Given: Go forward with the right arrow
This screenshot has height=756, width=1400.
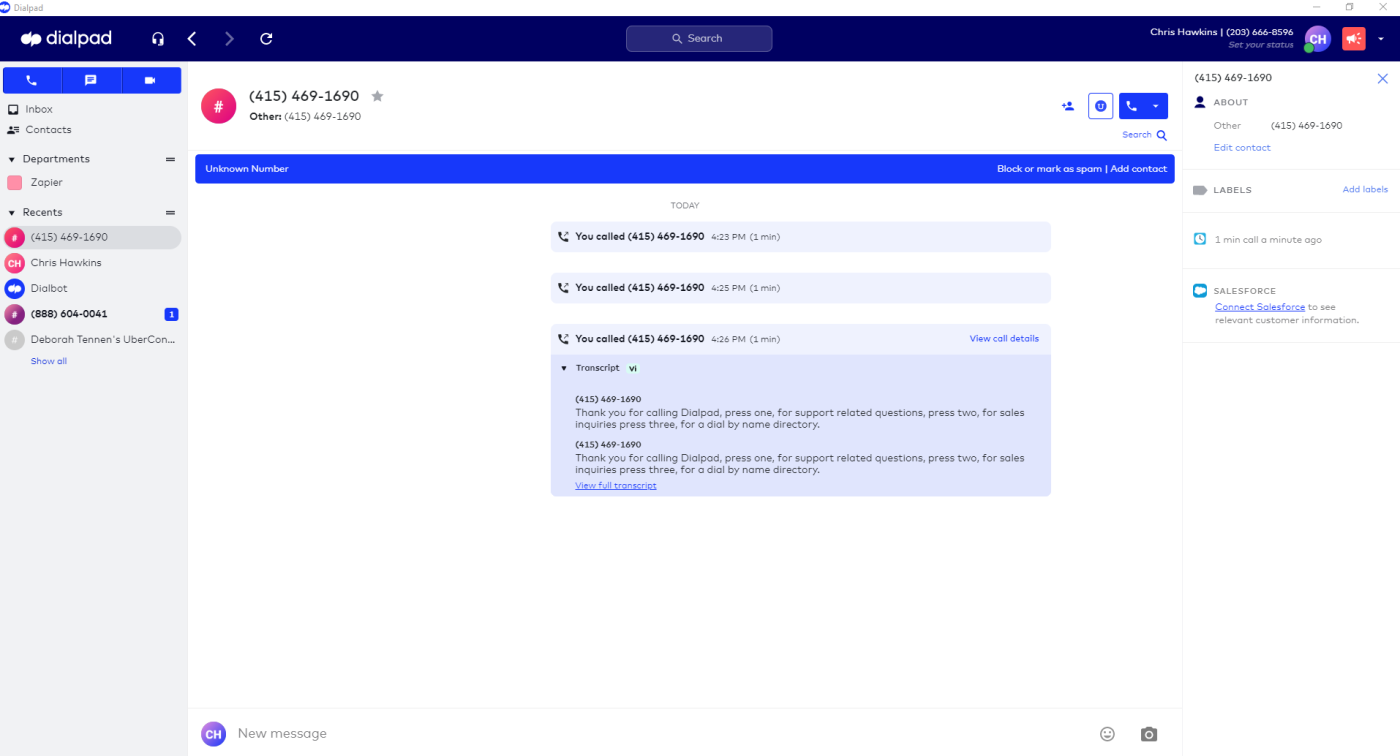Looking at the screenshot, I should [x=230, y=39].
